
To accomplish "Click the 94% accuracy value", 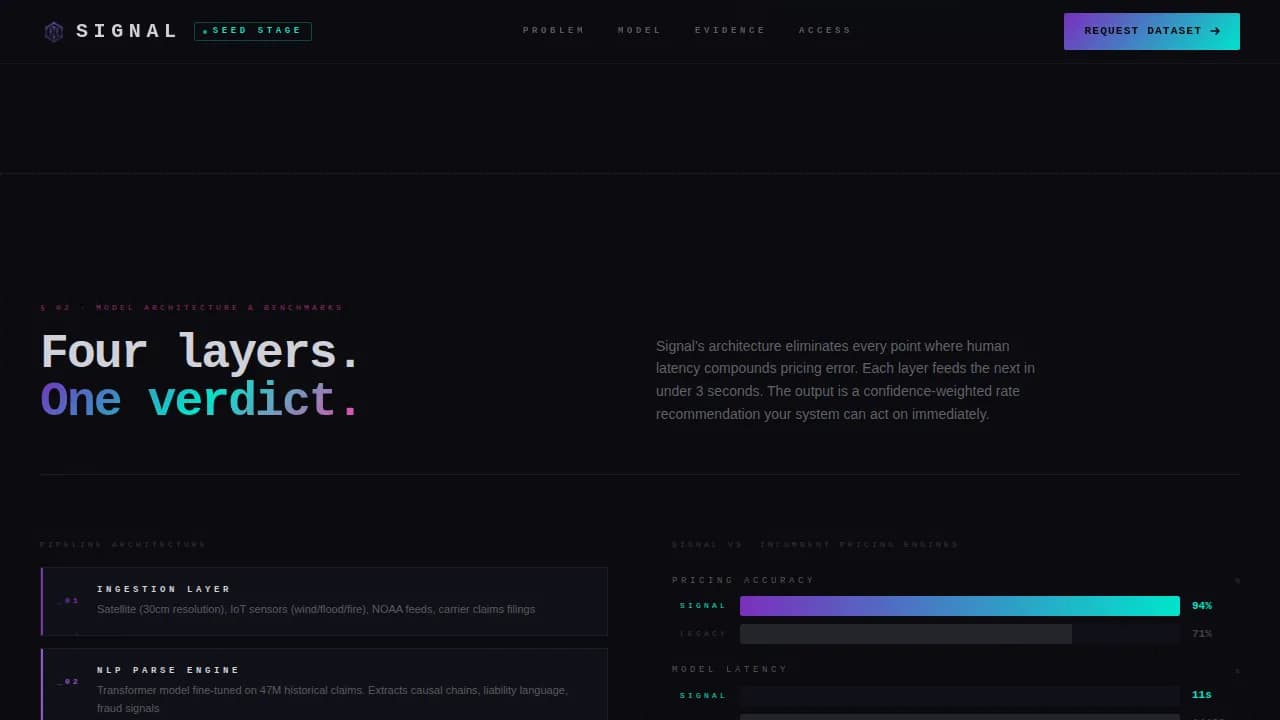I will click(1202, 606).
